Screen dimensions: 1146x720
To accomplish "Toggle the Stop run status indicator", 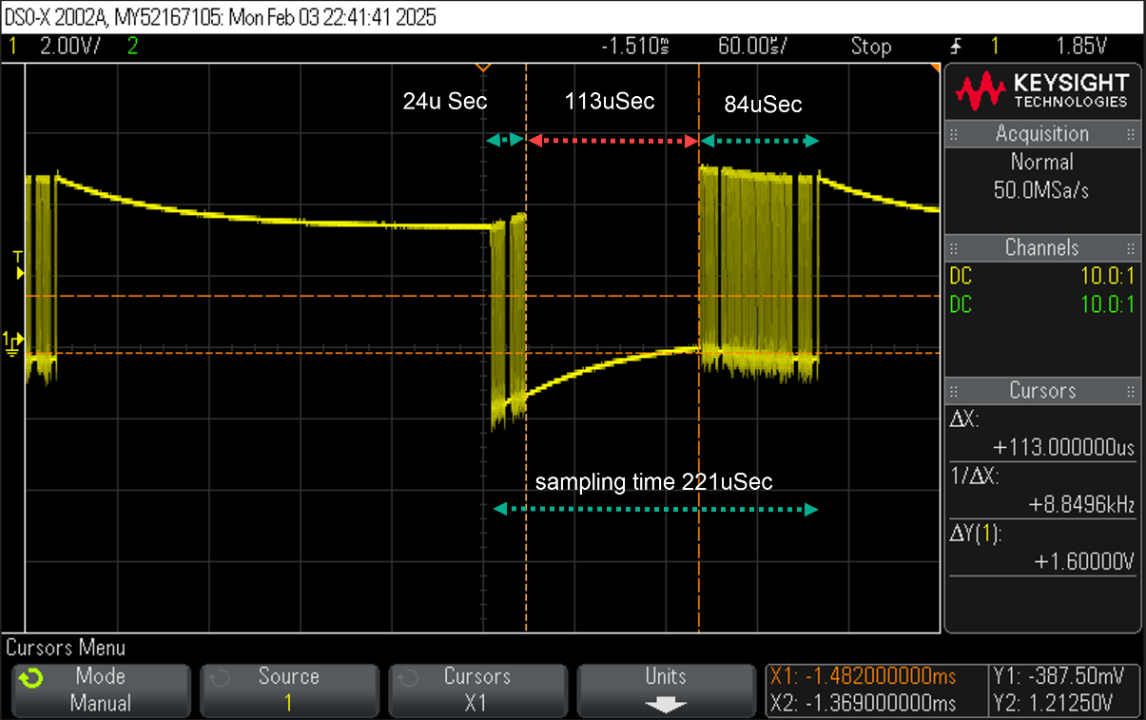I will (x=870, y=46).
